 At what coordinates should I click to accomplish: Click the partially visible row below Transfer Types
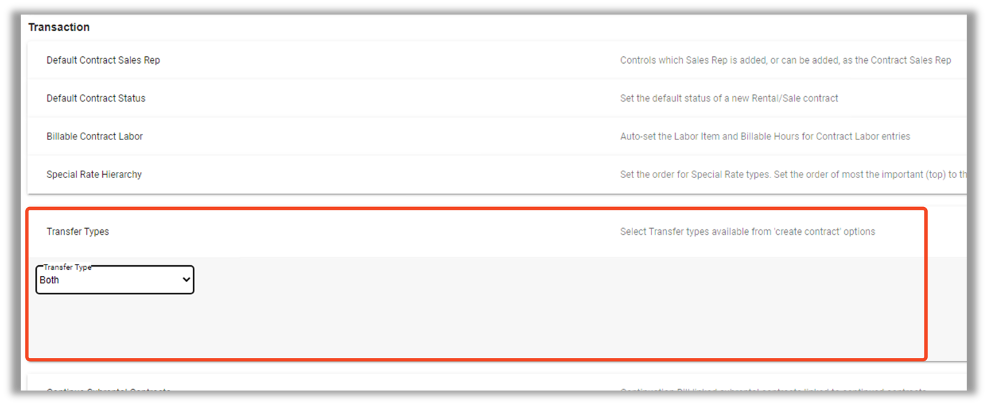pos(110,389)
